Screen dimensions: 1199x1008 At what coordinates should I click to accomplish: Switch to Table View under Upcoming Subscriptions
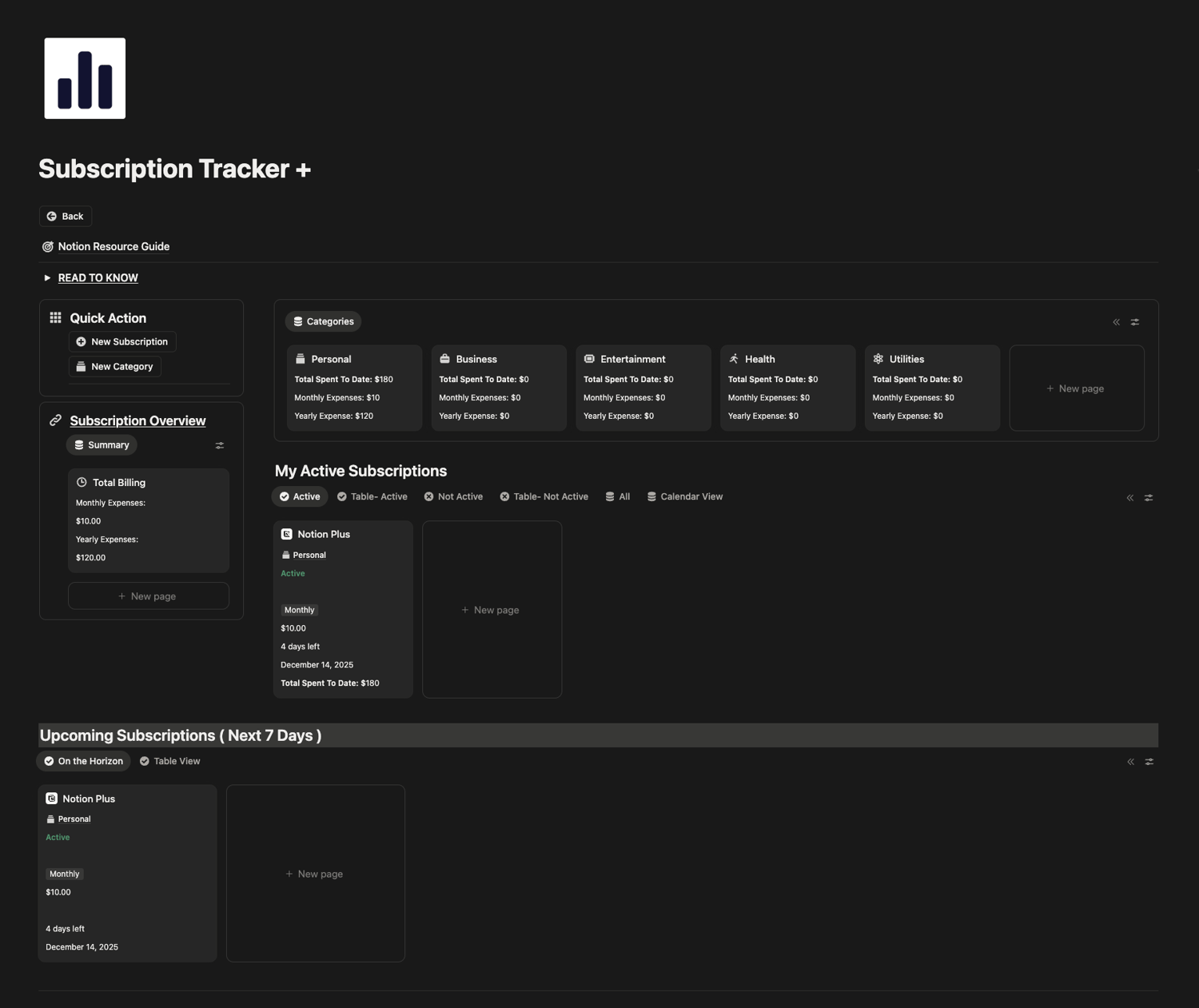click(x=169, y=761)
